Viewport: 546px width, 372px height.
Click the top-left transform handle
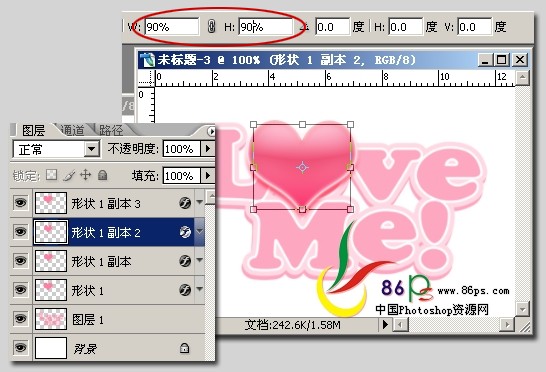click(x=254, y=124)
